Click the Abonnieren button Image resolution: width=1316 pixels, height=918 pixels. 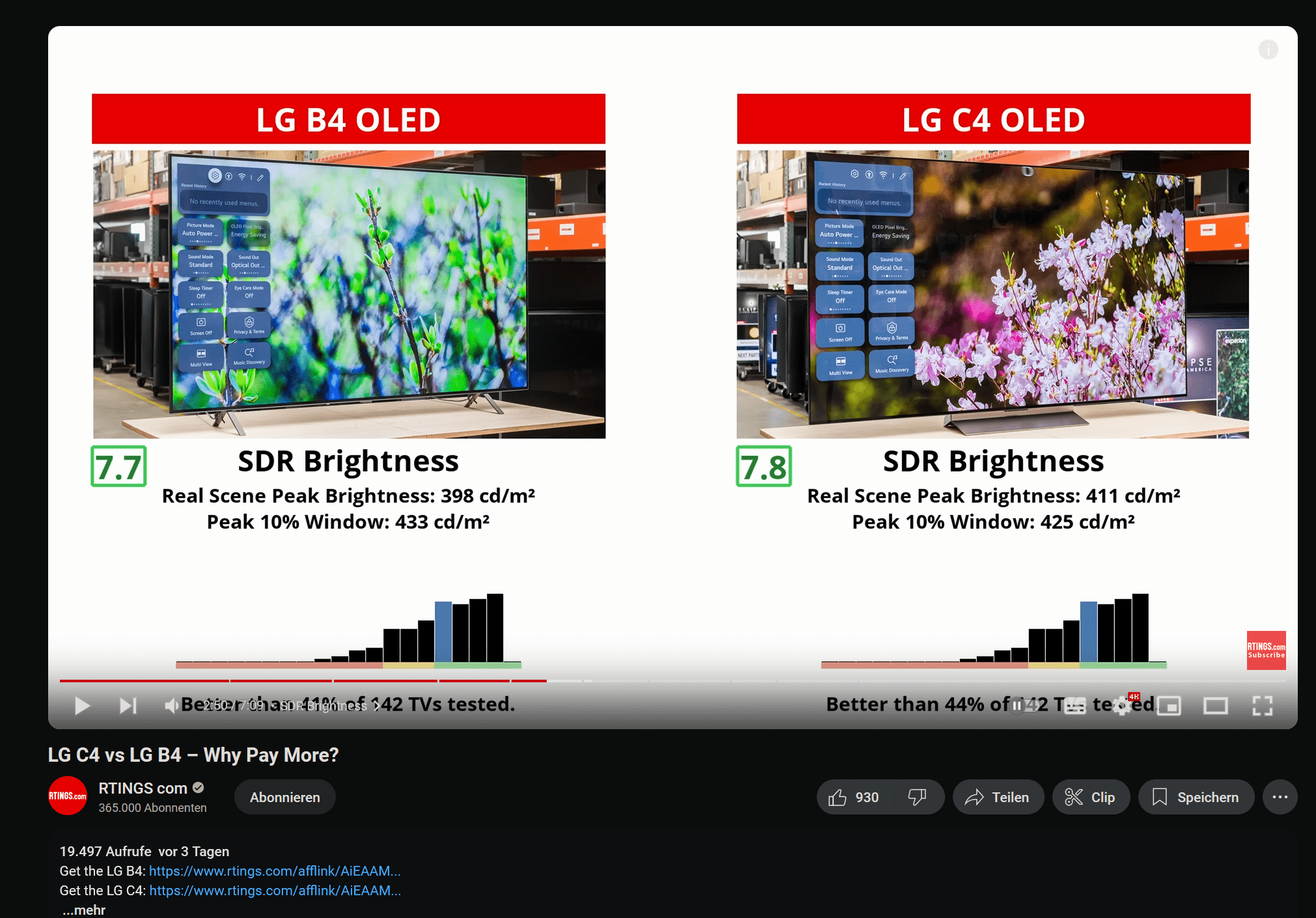coord(285,797)
